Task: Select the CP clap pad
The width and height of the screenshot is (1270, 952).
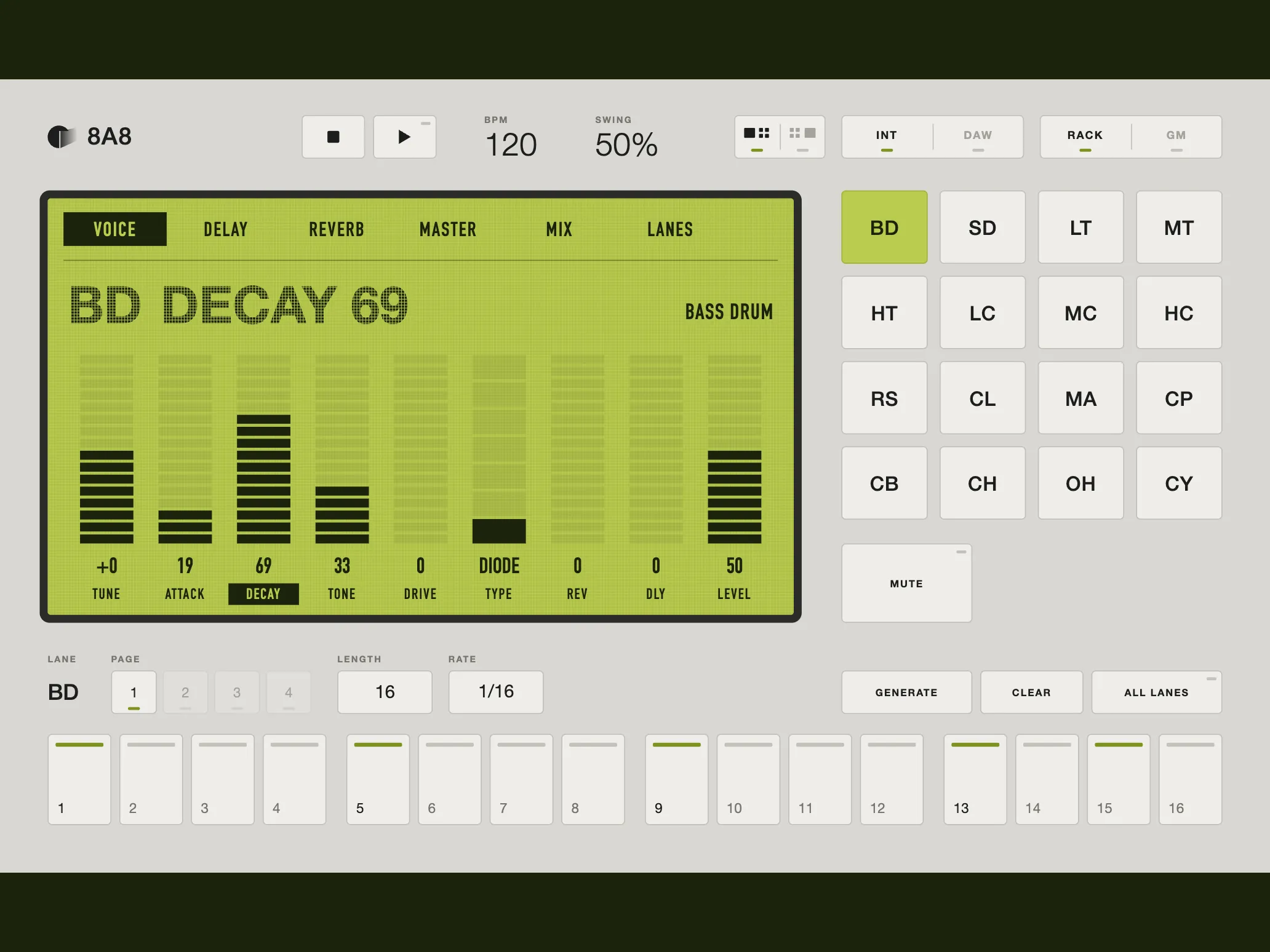Action: point(1179,398)
